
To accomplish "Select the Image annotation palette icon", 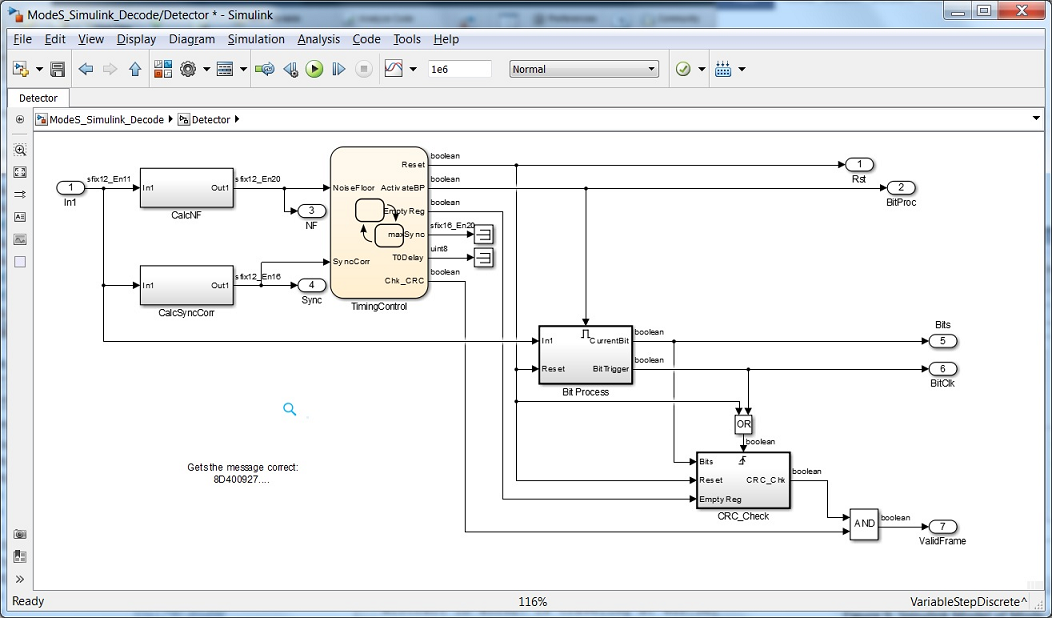I will [x=20, y=240].
